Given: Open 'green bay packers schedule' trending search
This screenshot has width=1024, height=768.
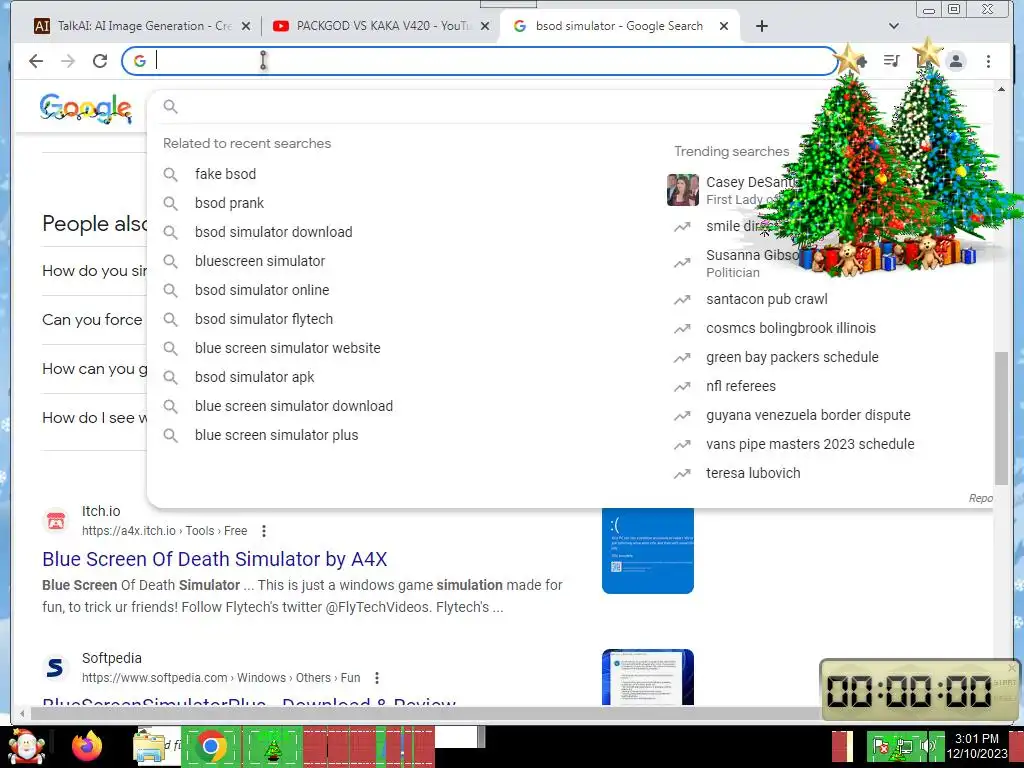Looking at the screenshot, I should coord(792,357).
